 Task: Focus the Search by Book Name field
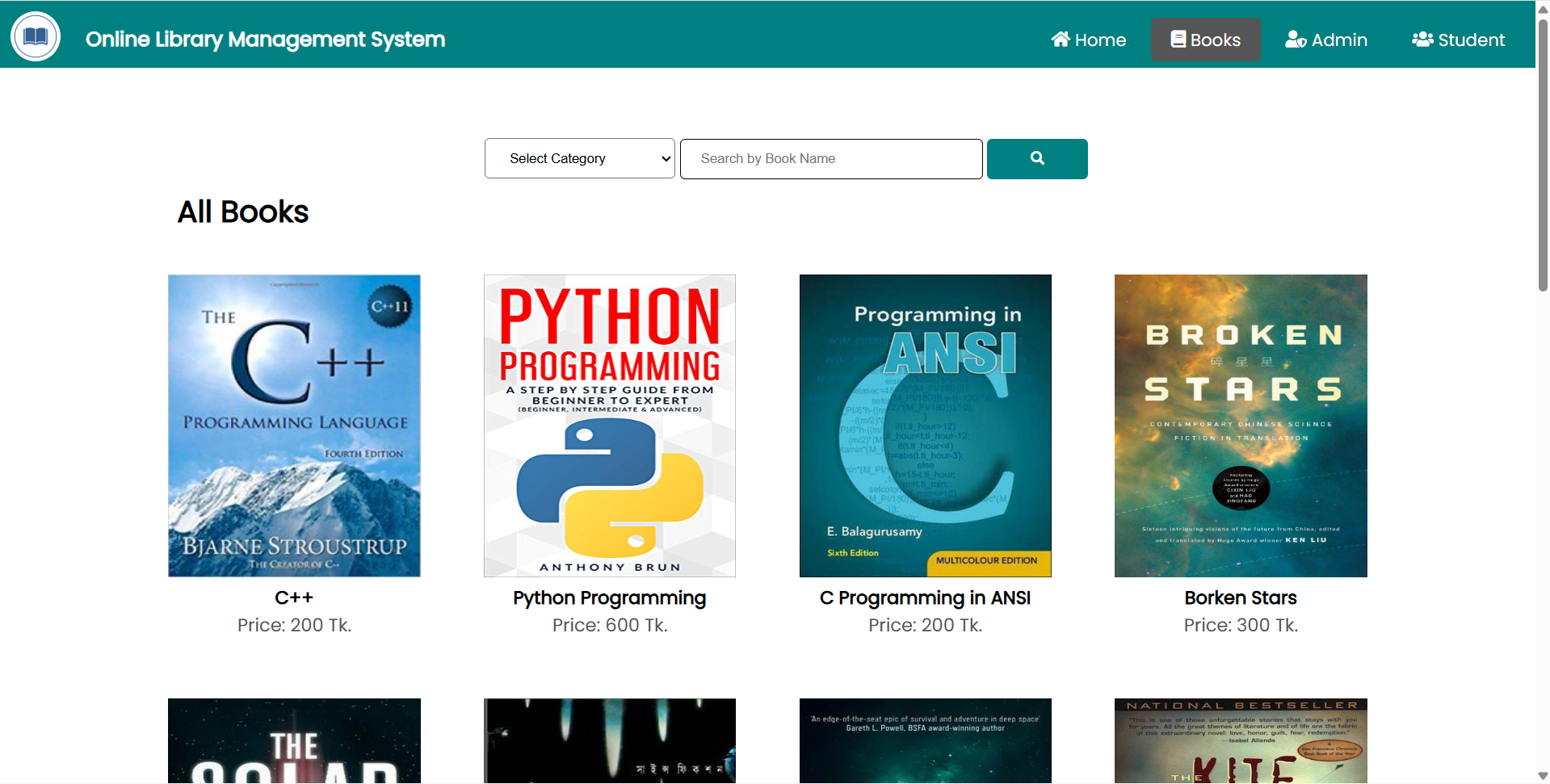point(831,158)
